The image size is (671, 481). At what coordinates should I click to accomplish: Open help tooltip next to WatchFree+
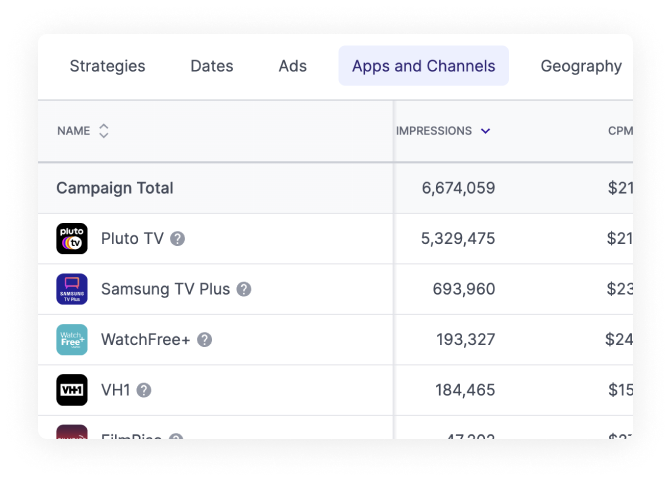tap(205, 340)
